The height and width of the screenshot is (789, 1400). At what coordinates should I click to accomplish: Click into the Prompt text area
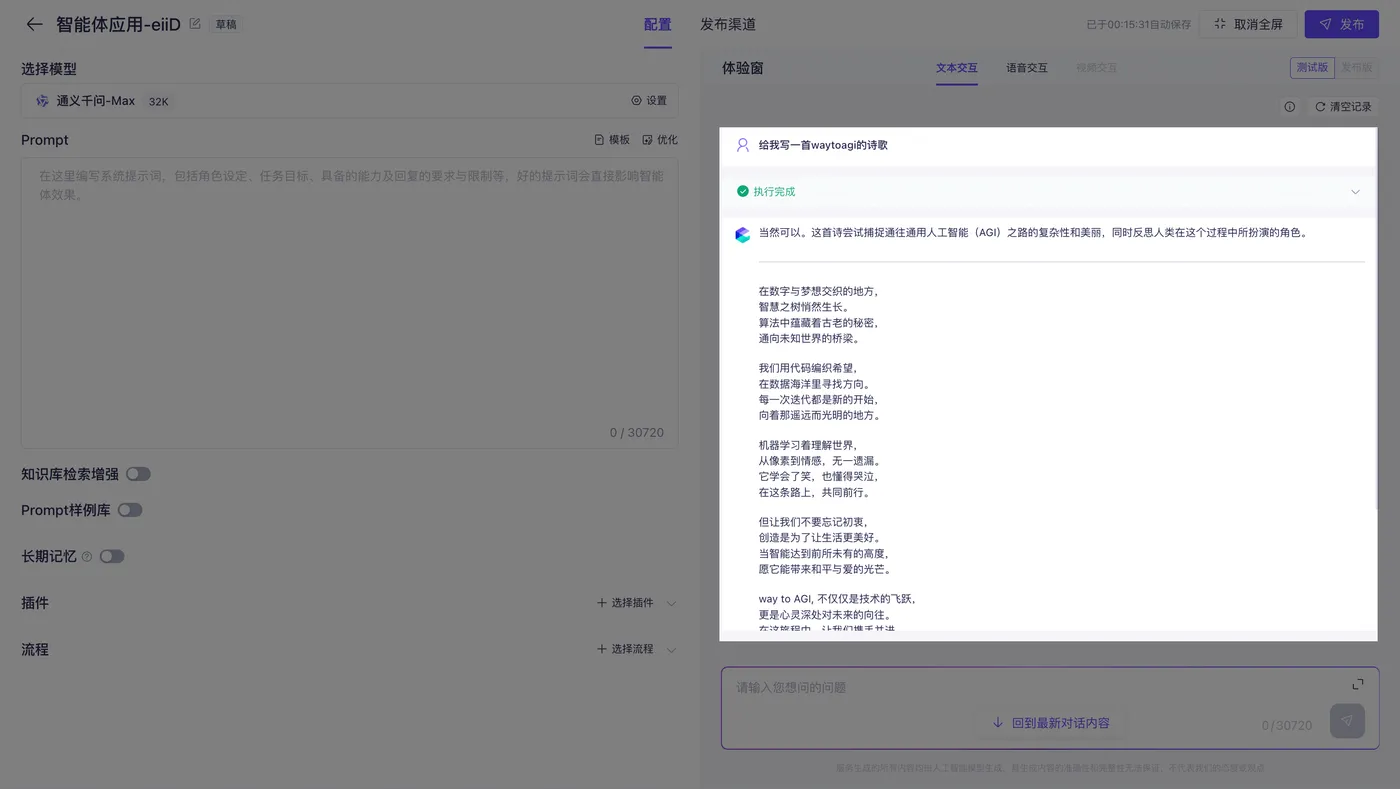(x=349, y=302)
